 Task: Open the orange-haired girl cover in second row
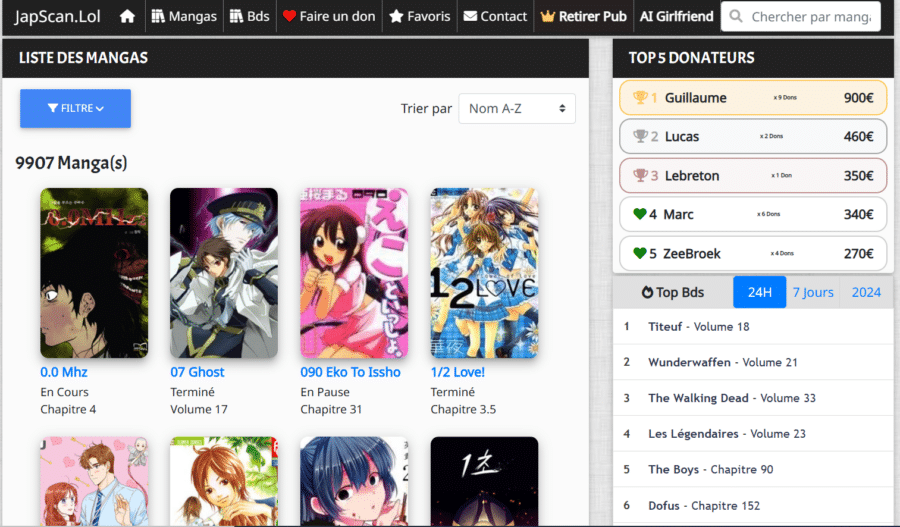click(224, 481)
